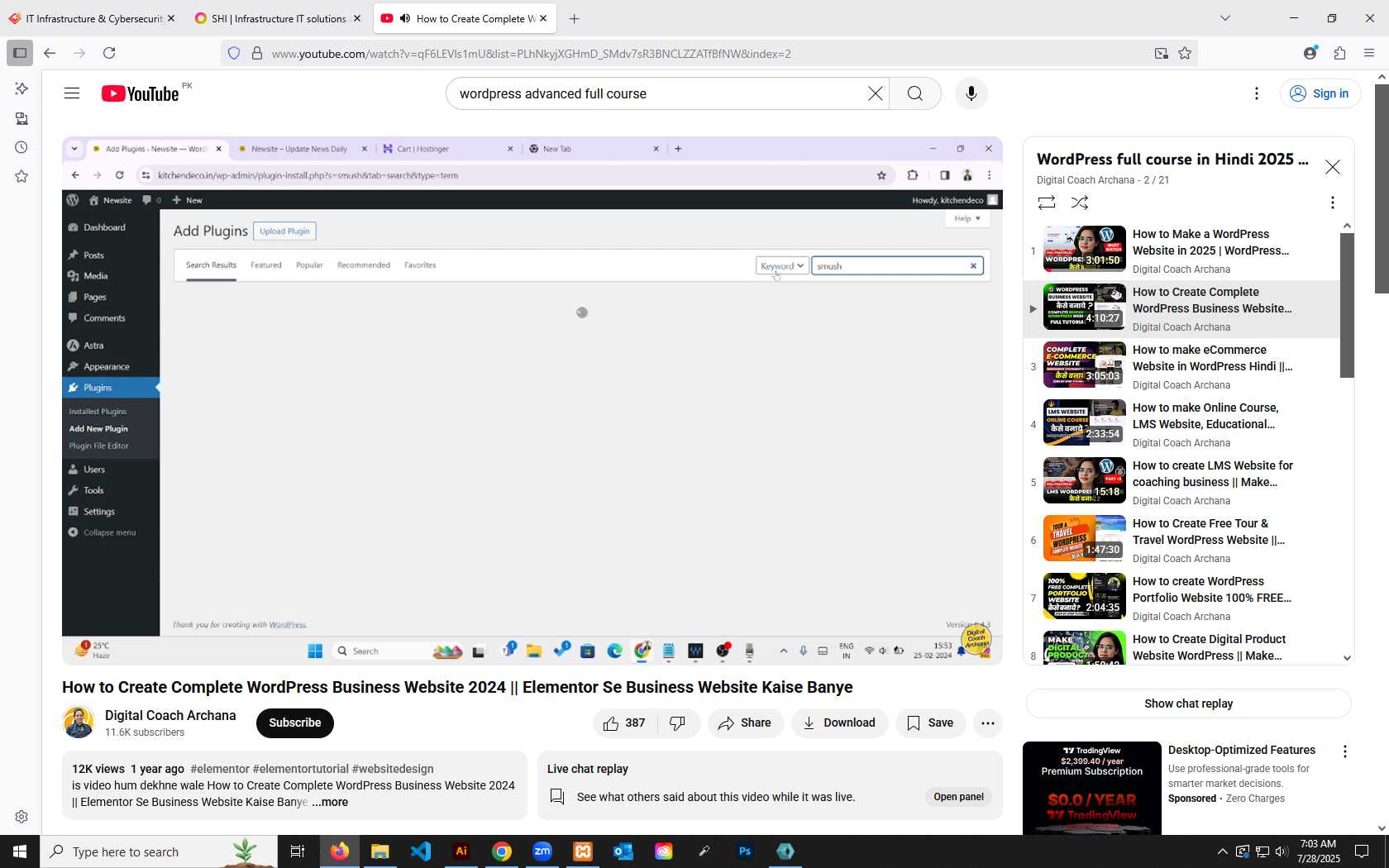Click the Share button

coord(745,723)
